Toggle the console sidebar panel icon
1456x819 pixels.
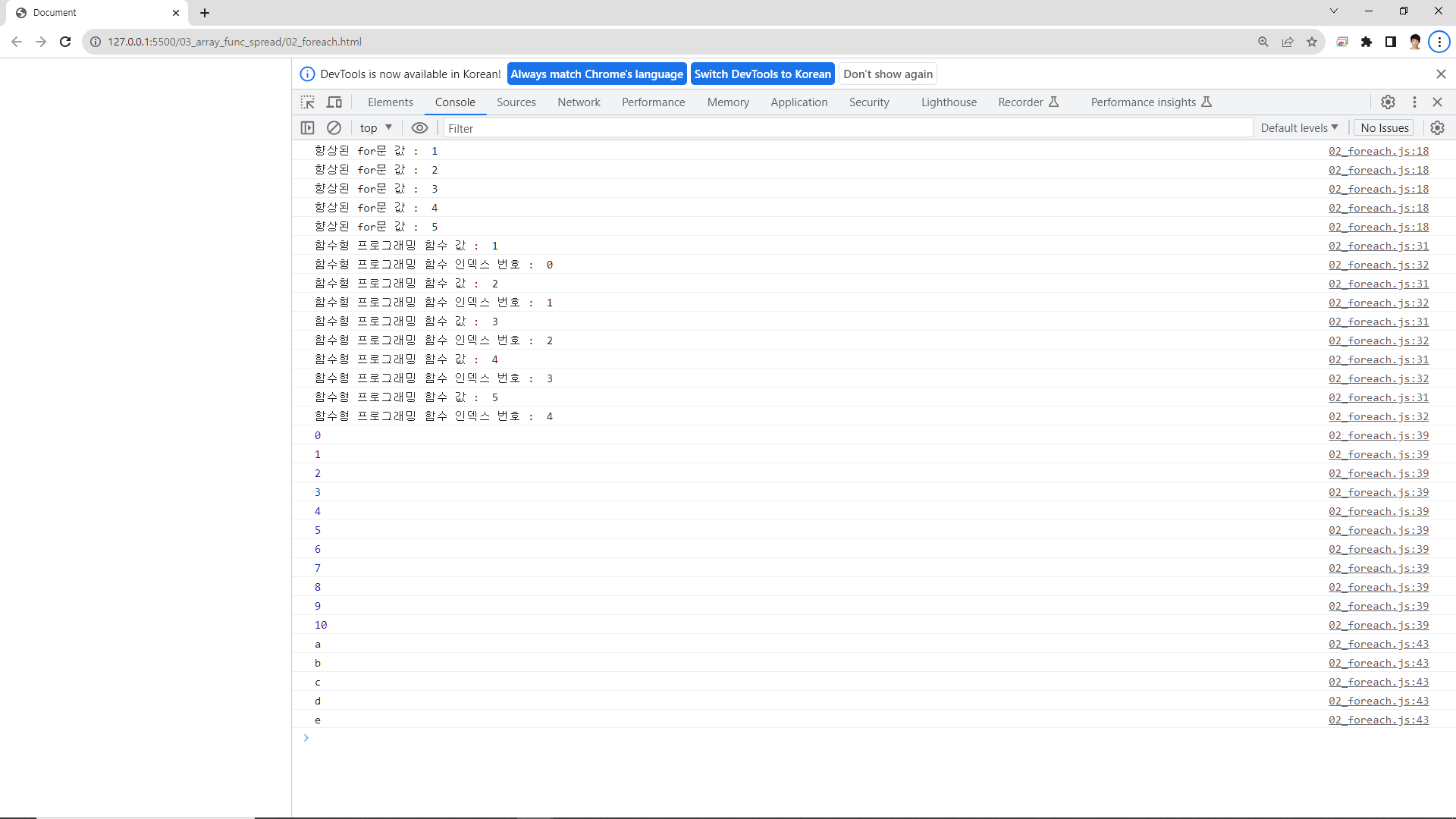tap(307, 128)
